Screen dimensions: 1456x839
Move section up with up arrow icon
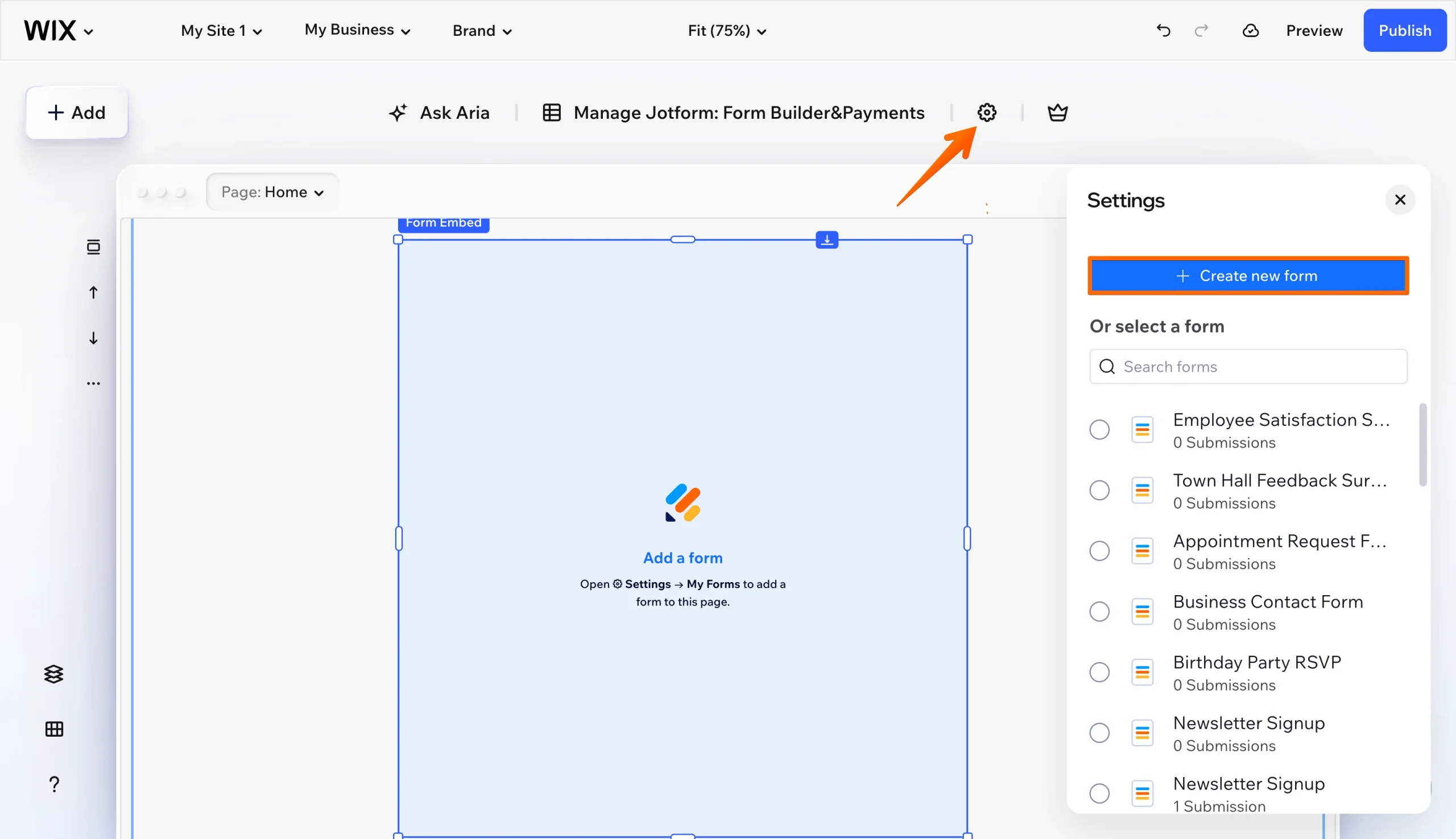pos(93,292)
